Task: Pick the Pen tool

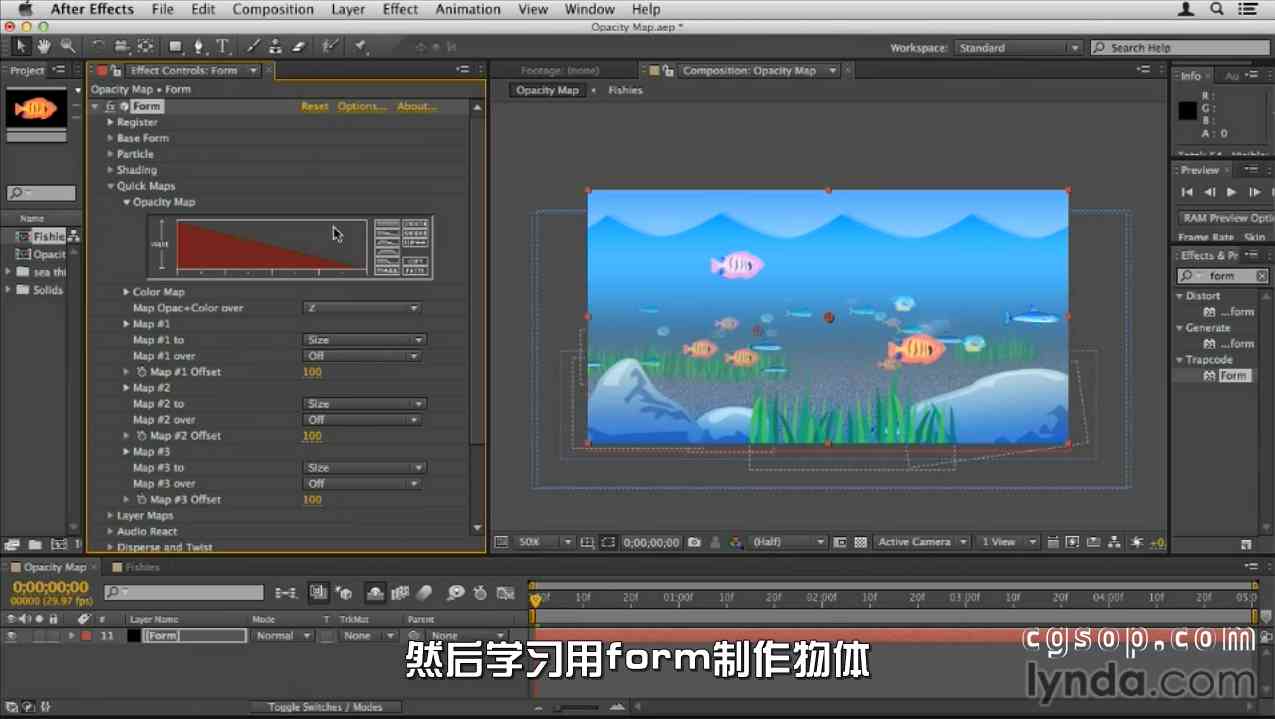Action: (x=198, y=46)
